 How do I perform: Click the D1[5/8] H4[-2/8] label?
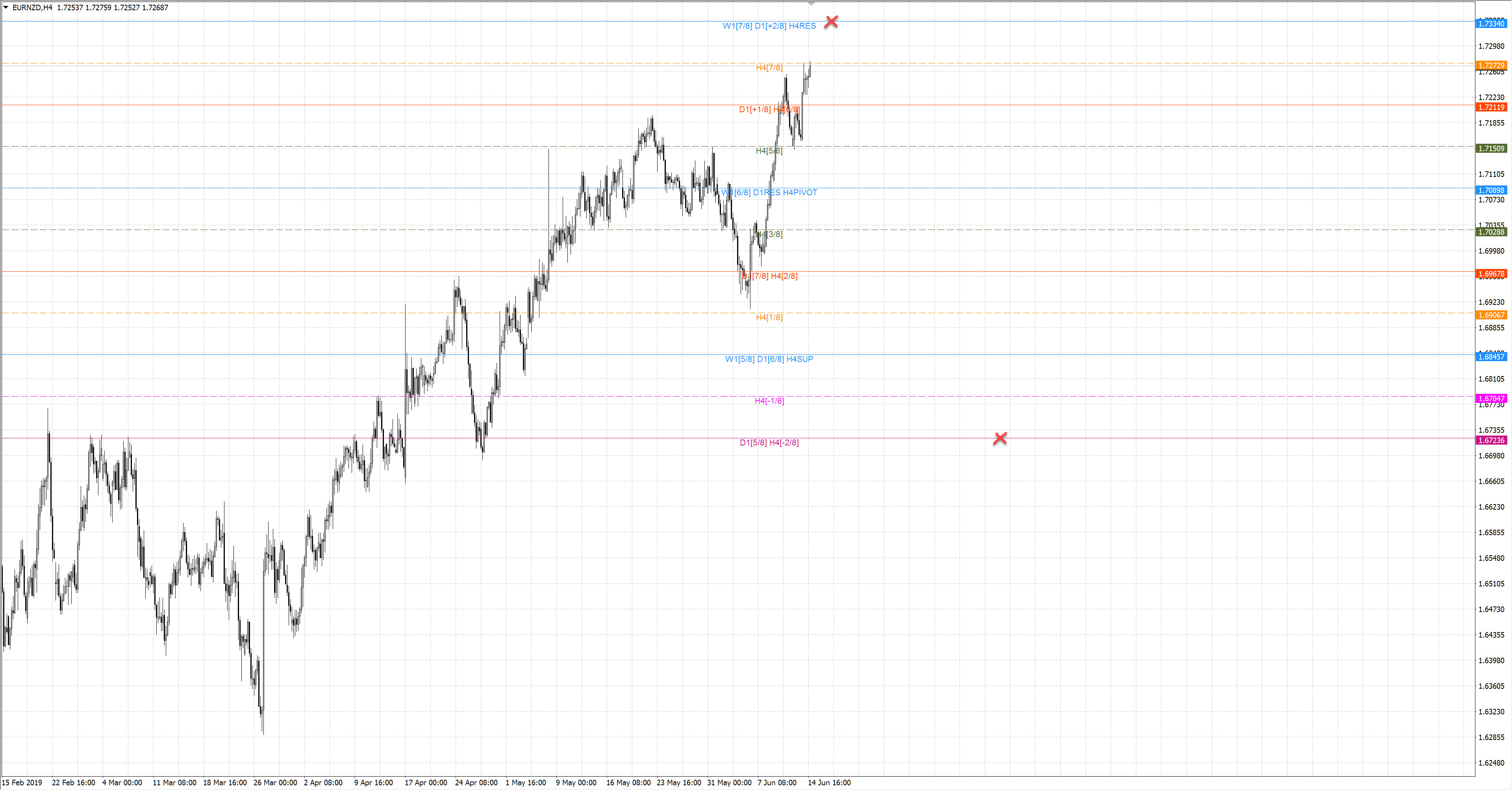(x=769, y=443)
